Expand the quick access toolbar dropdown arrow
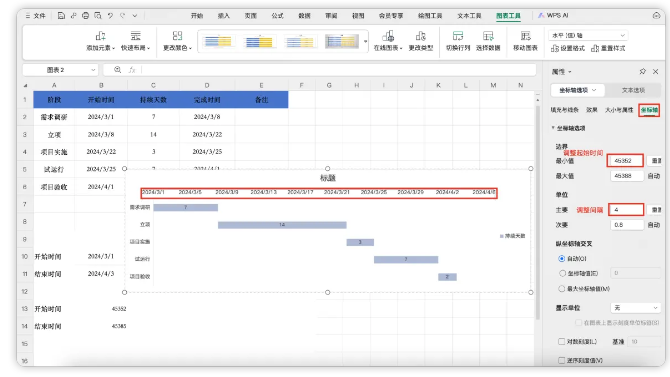670x377 pixels. pos(135,15)
